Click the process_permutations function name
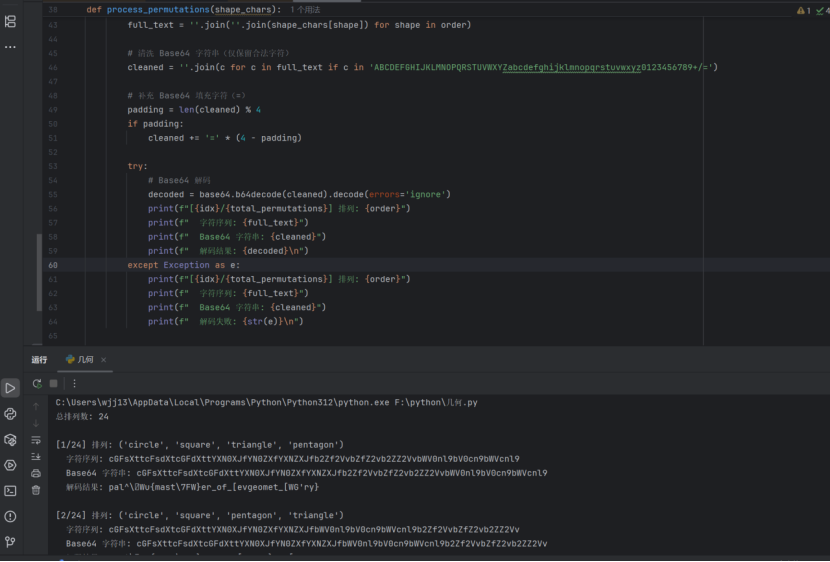This screenshot has width=830, height=562. click(x=158, y=10)
